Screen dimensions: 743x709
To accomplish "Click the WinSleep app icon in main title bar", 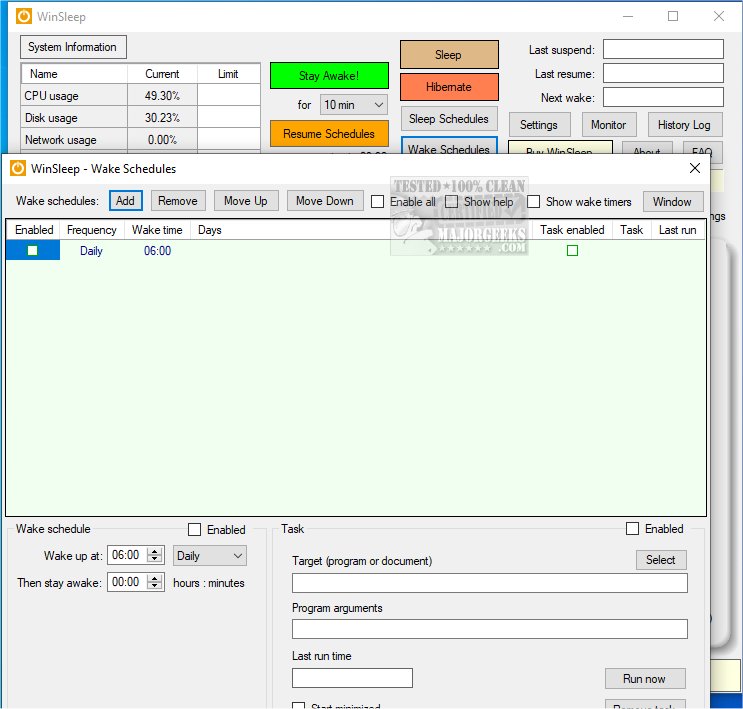I will point(24,17).
